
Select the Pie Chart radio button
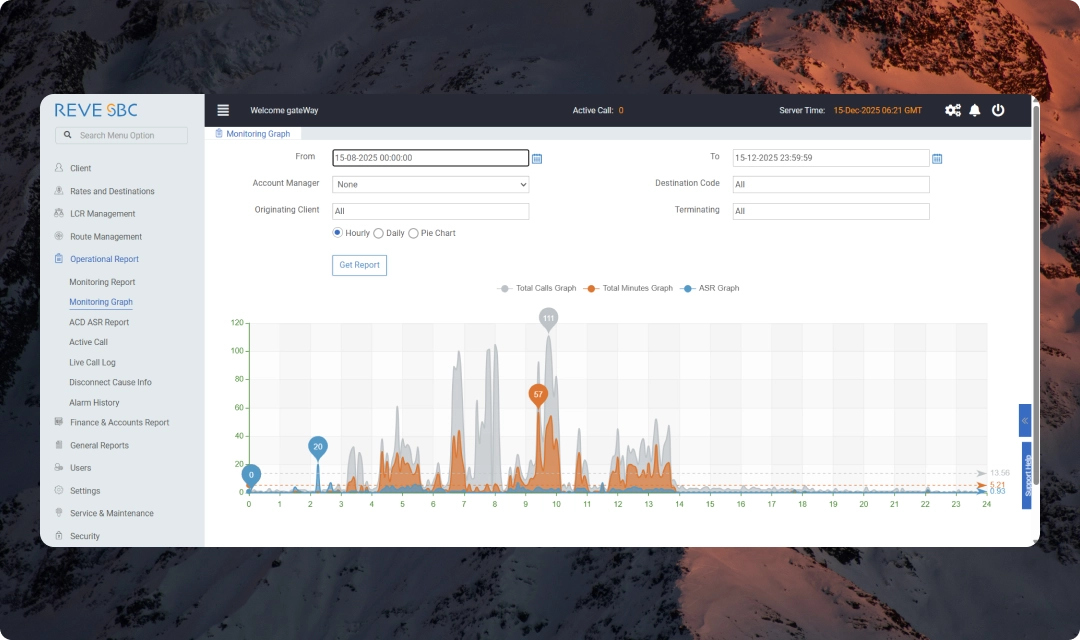pos(413,233)
